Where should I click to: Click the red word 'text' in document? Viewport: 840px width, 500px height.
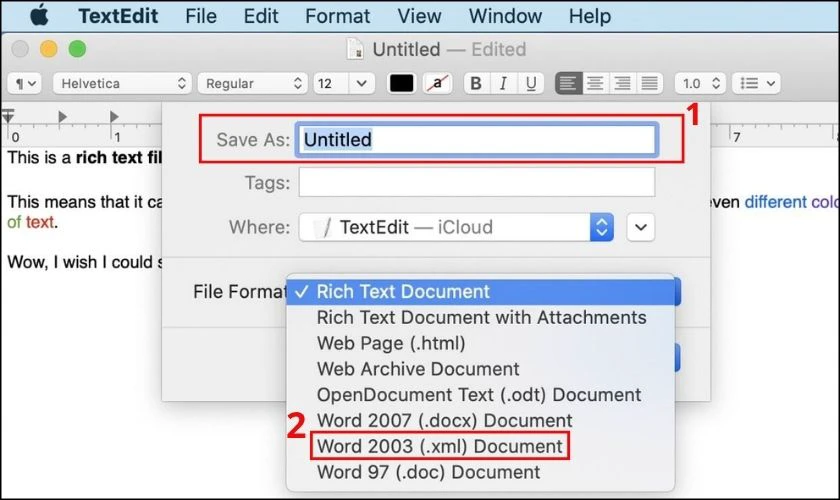(40, 222)
